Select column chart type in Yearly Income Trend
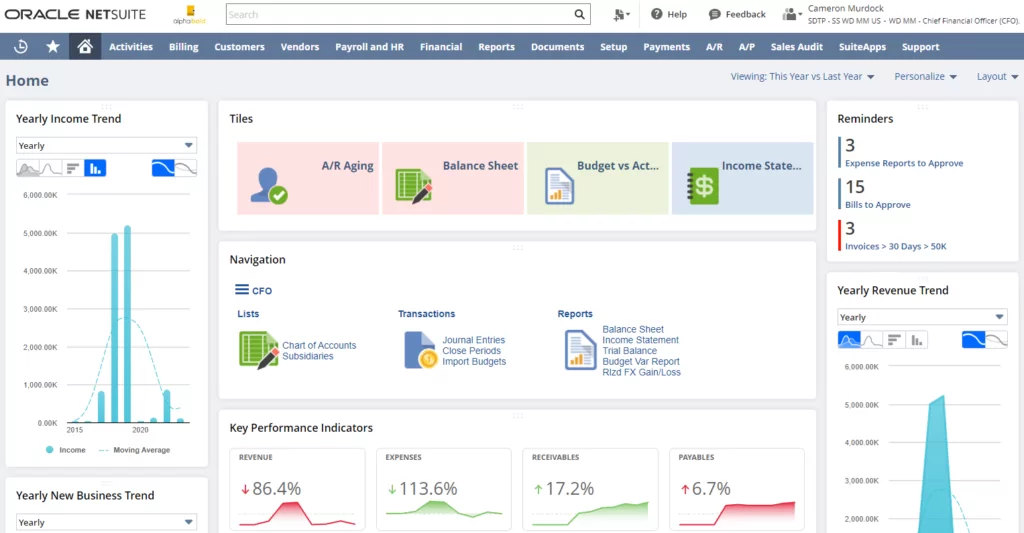Image resolution: width=1024 pixels, height=533 pixels. 95,169
